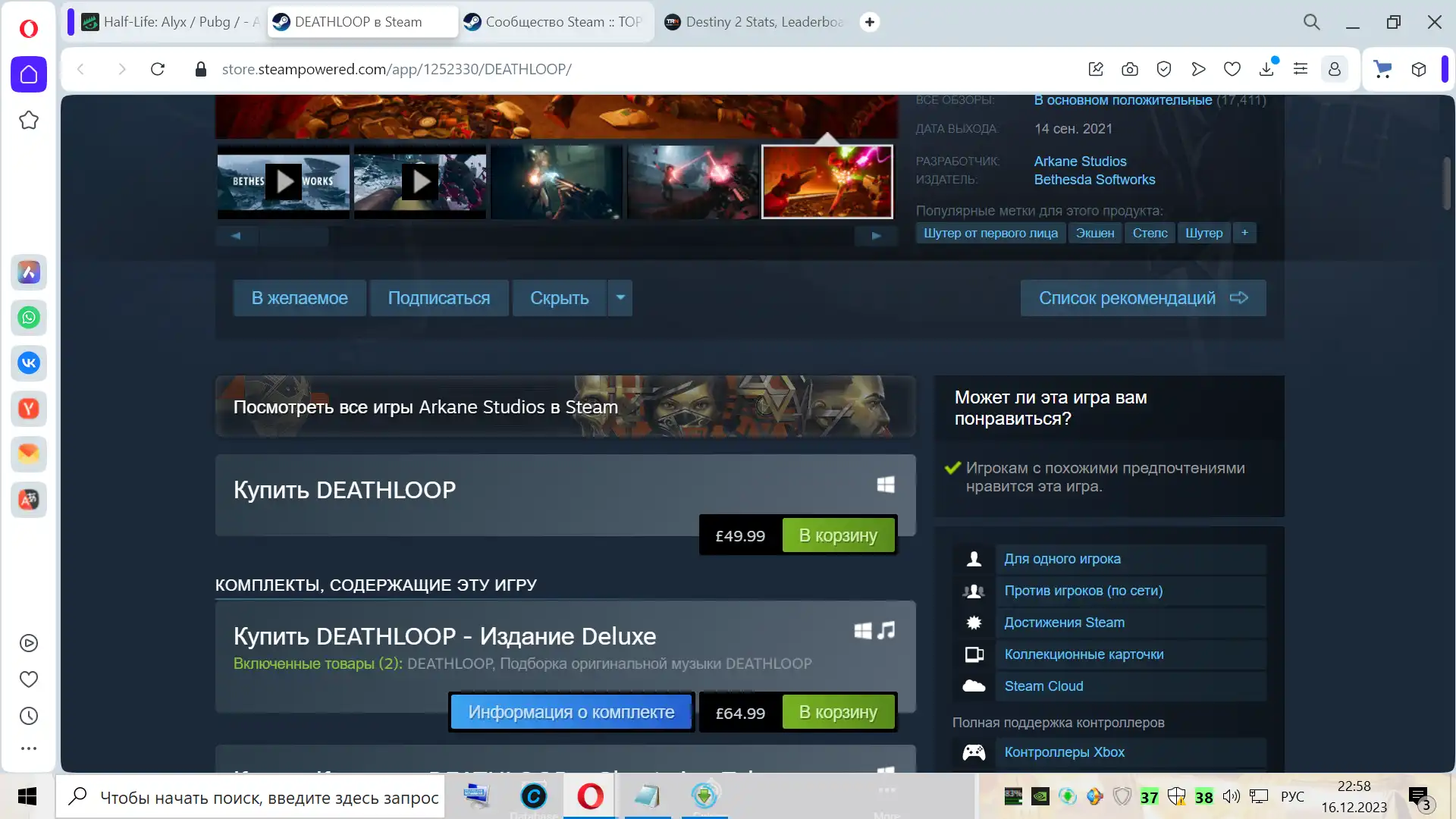Switch to Half-Life: Alyx / Pubg tab
The height and width of the screenshot is (819, 1456).
[x=171, y=22]
